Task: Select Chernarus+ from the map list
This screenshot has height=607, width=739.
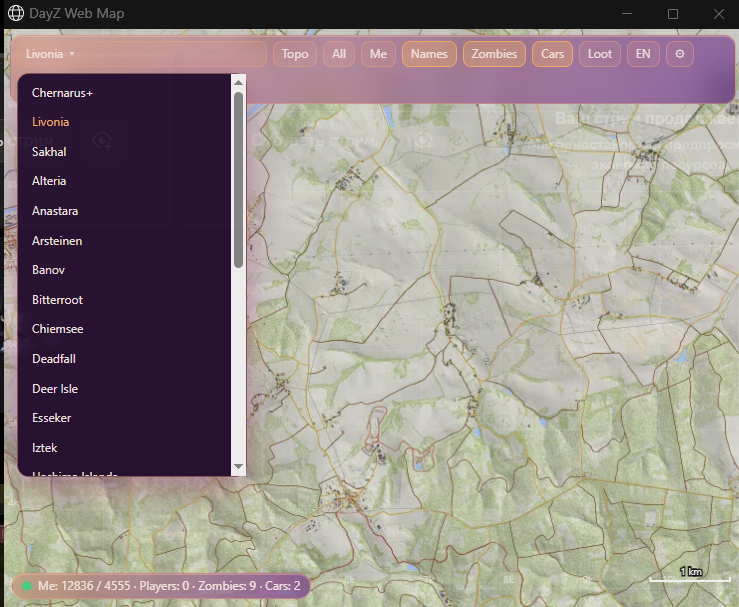Action: (124, 93)
